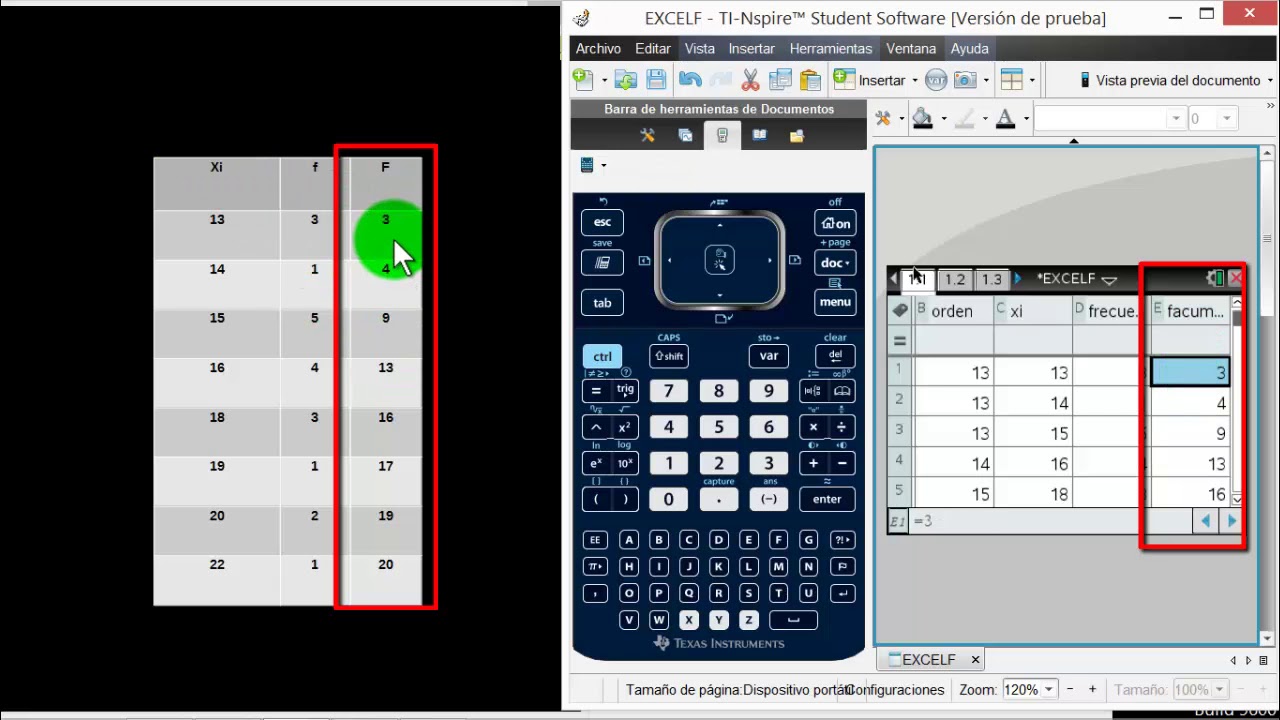Undo the last action

[x=690, y=80]
